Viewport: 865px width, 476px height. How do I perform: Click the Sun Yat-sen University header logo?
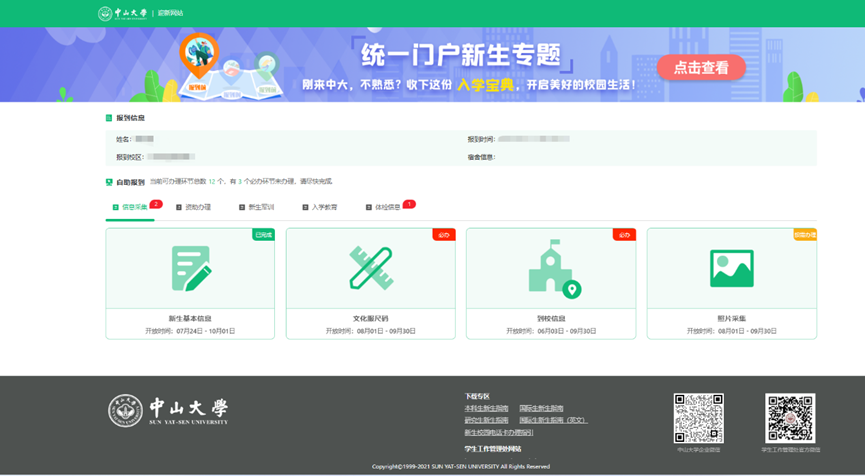coord(122,13)
